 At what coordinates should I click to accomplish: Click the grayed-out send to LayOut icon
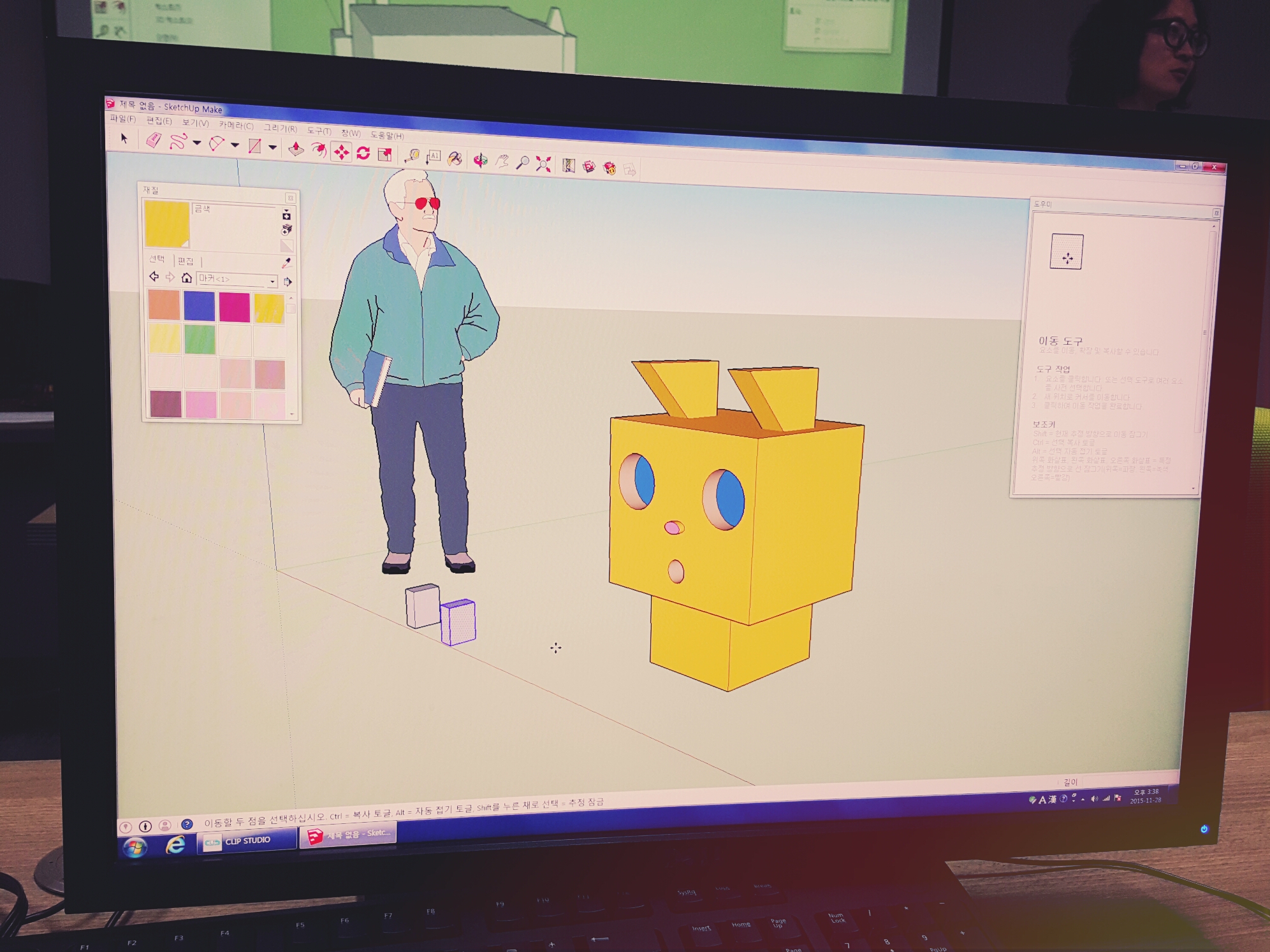(630, 170)
